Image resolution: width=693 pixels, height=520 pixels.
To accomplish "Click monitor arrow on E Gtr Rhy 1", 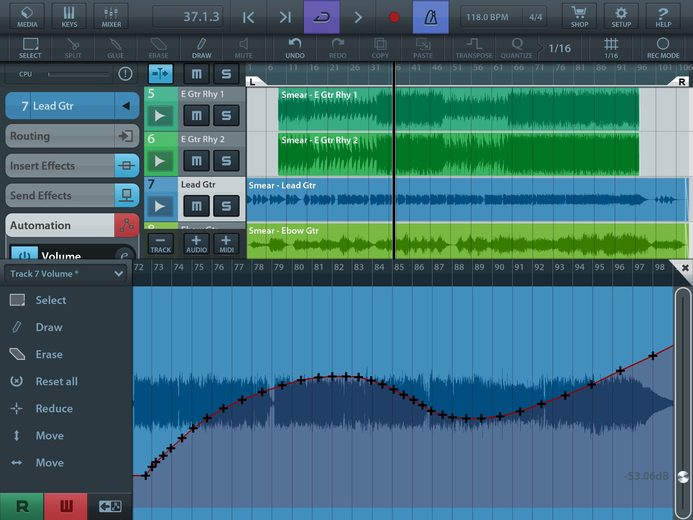I will (160, 116).
